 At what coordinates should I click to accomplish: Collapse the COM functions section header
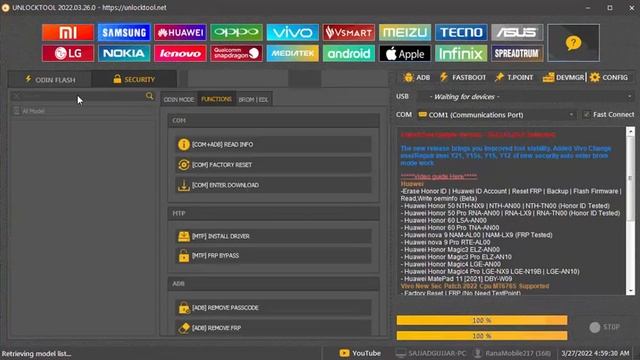(273, 121)
